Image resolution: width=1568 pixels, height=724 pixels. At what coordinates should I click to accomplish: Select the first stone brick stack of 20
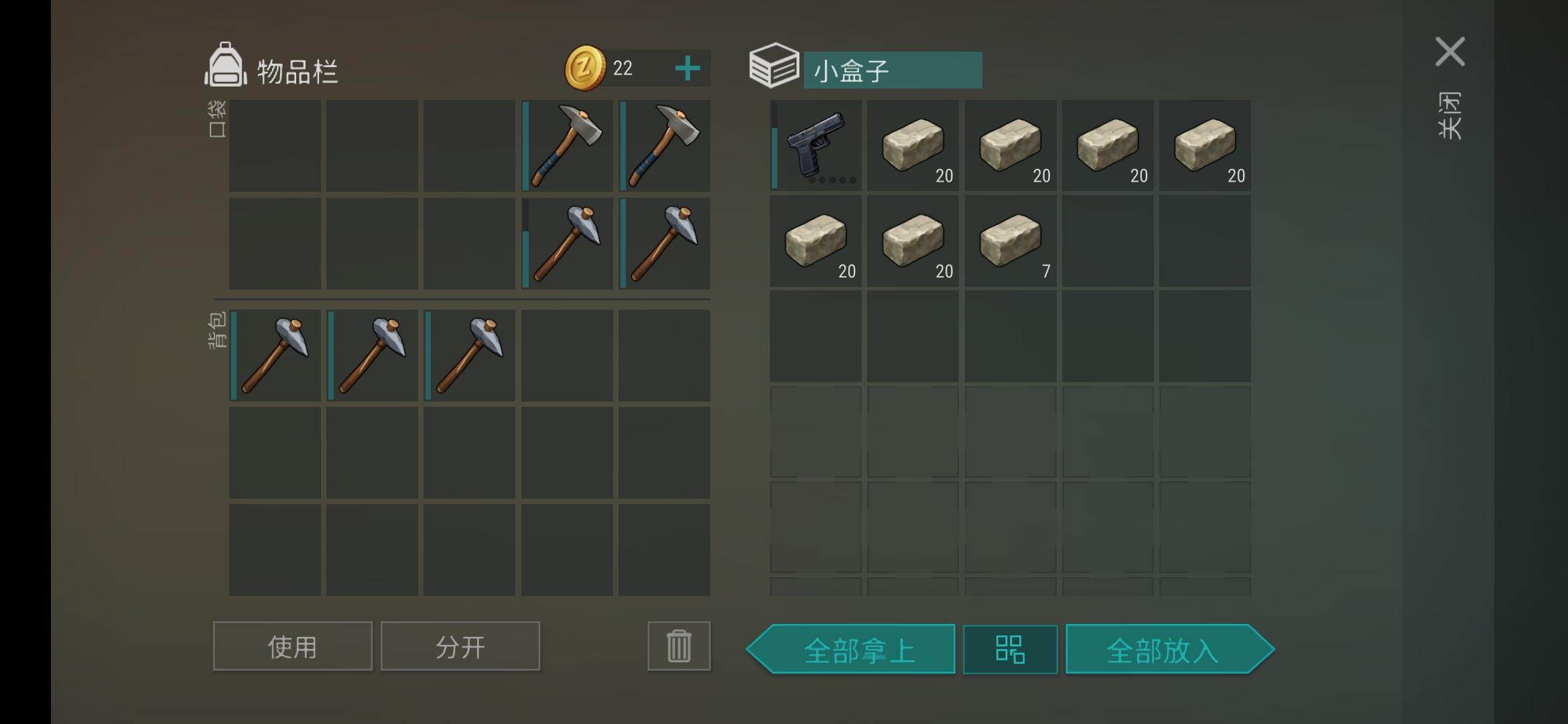coord(913,145)
